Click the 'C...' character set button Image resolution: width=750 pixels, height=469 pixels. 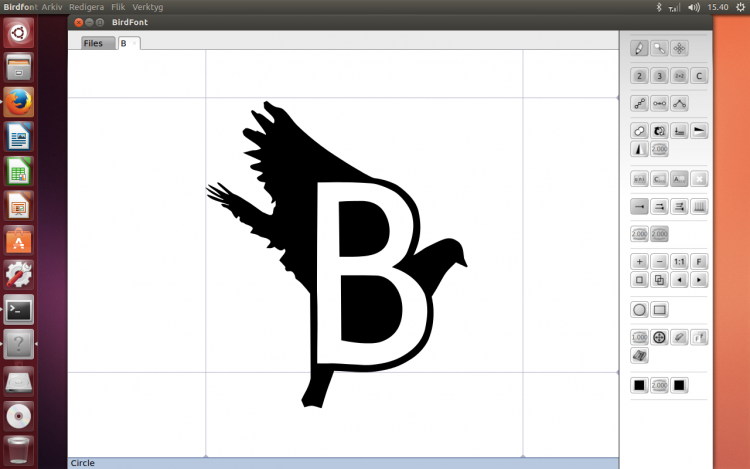[659, 179]
